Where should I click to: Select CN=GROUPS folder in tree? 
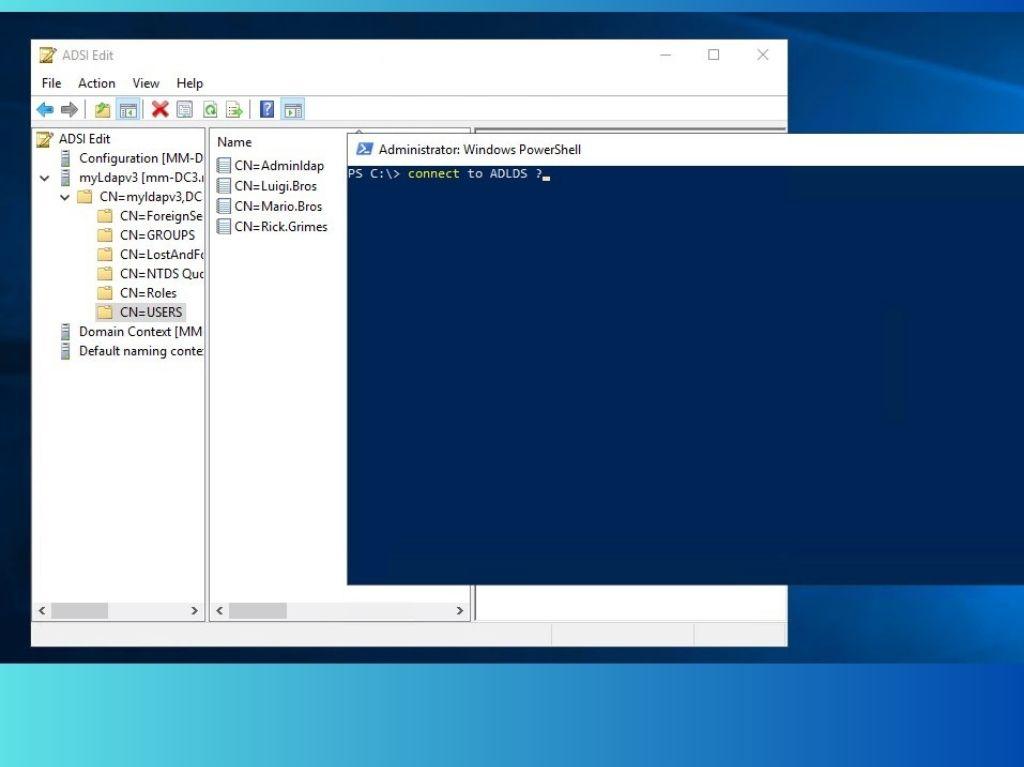157,235
